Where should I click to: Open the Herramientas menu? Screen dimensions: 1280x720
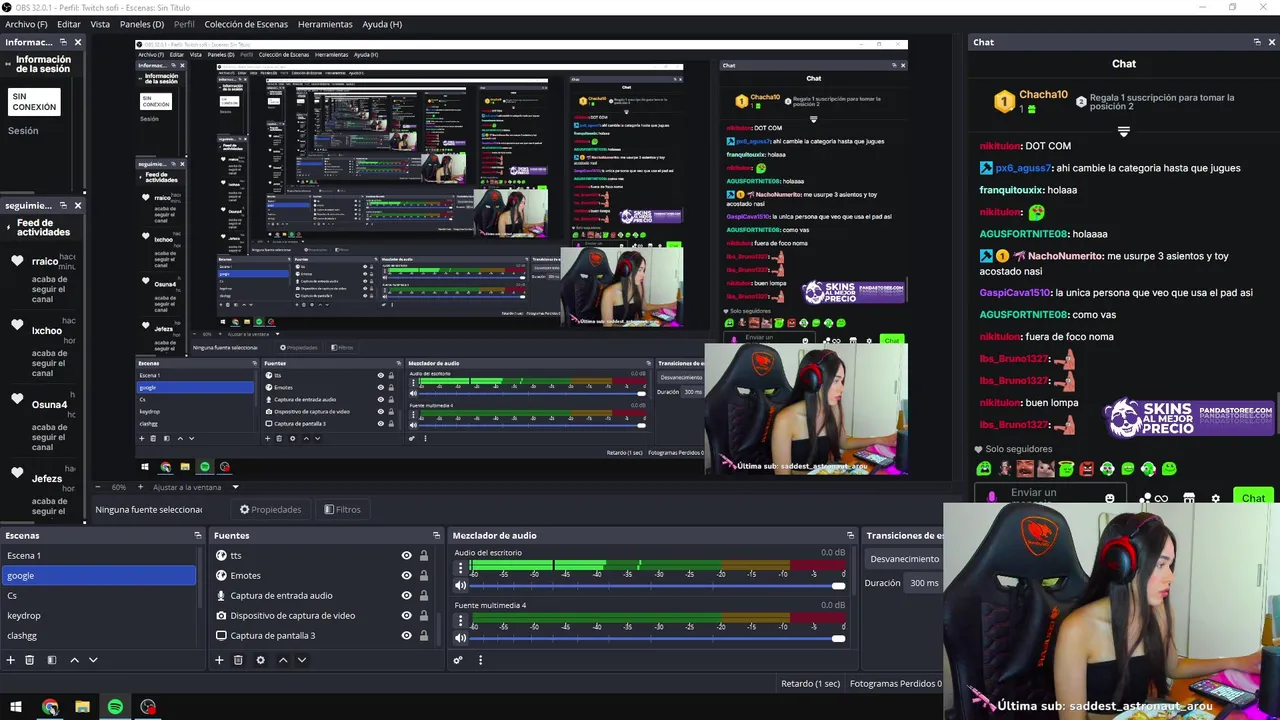click(325, 24)
